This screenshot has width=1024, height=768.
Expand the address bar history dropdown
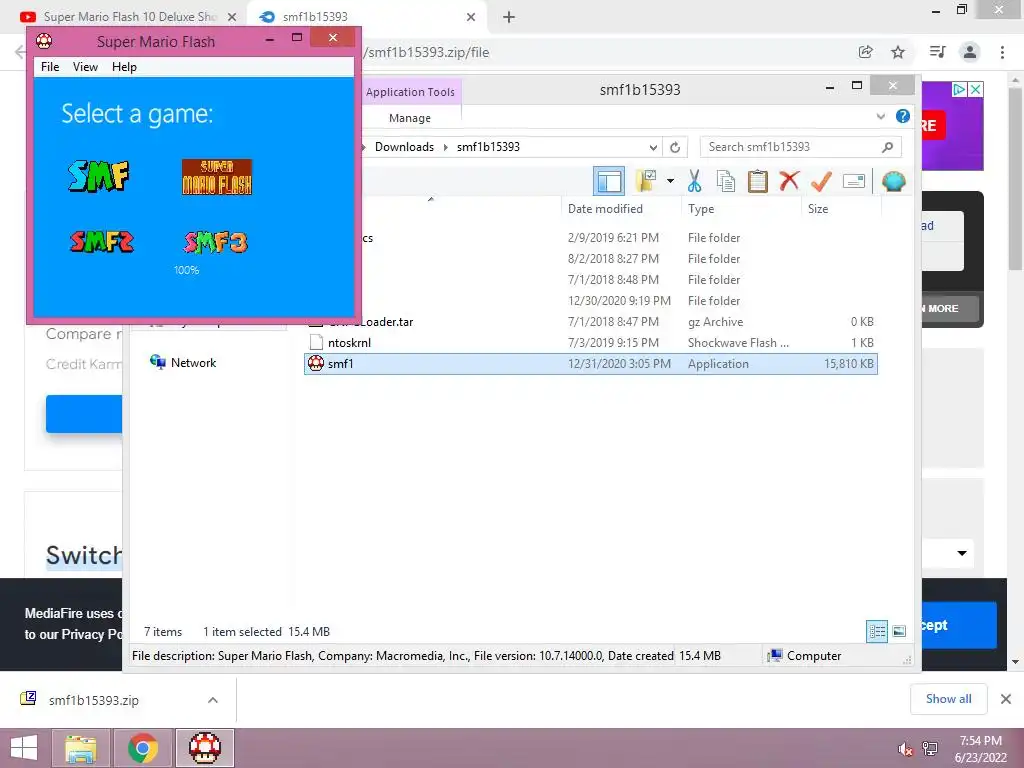click(653, 148)
